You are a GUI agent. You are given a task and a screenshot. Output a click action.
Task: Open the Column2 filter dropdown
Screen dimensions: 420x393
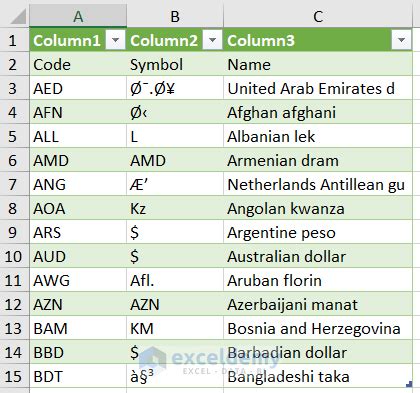pyautogui.click(x=212, y=40)
